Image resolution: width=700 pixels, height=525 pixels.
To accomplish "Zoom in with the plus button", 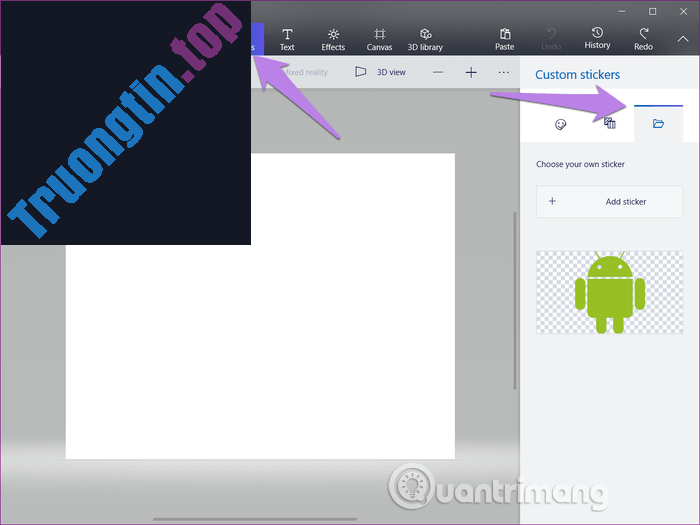I will (471, 72).
